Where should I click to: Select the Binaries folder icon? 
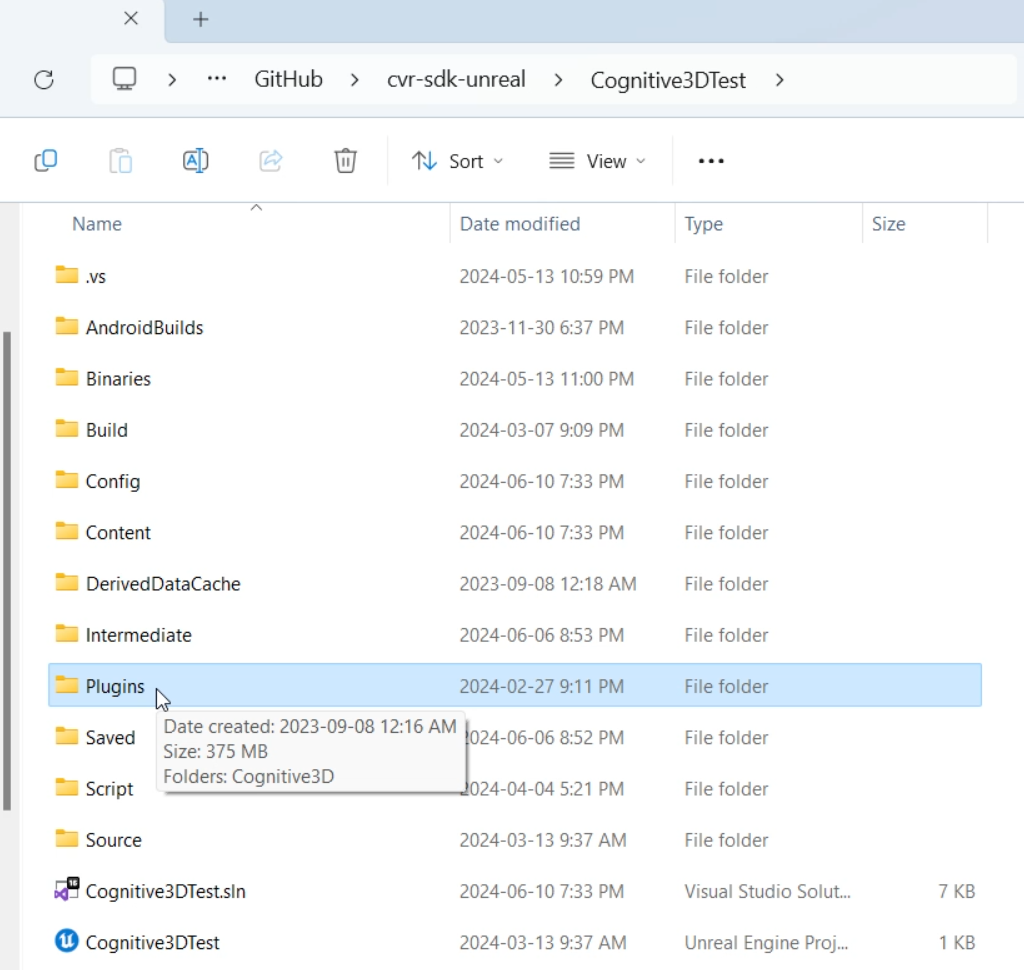coord(67,378)
